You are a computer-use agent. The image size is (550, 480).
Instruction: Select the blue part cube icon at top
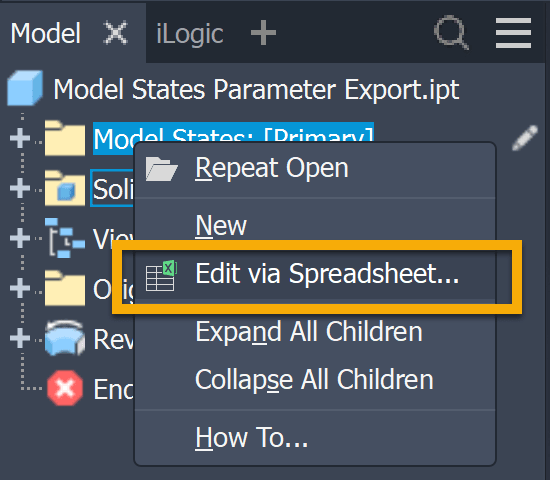(x=25, y=88)
